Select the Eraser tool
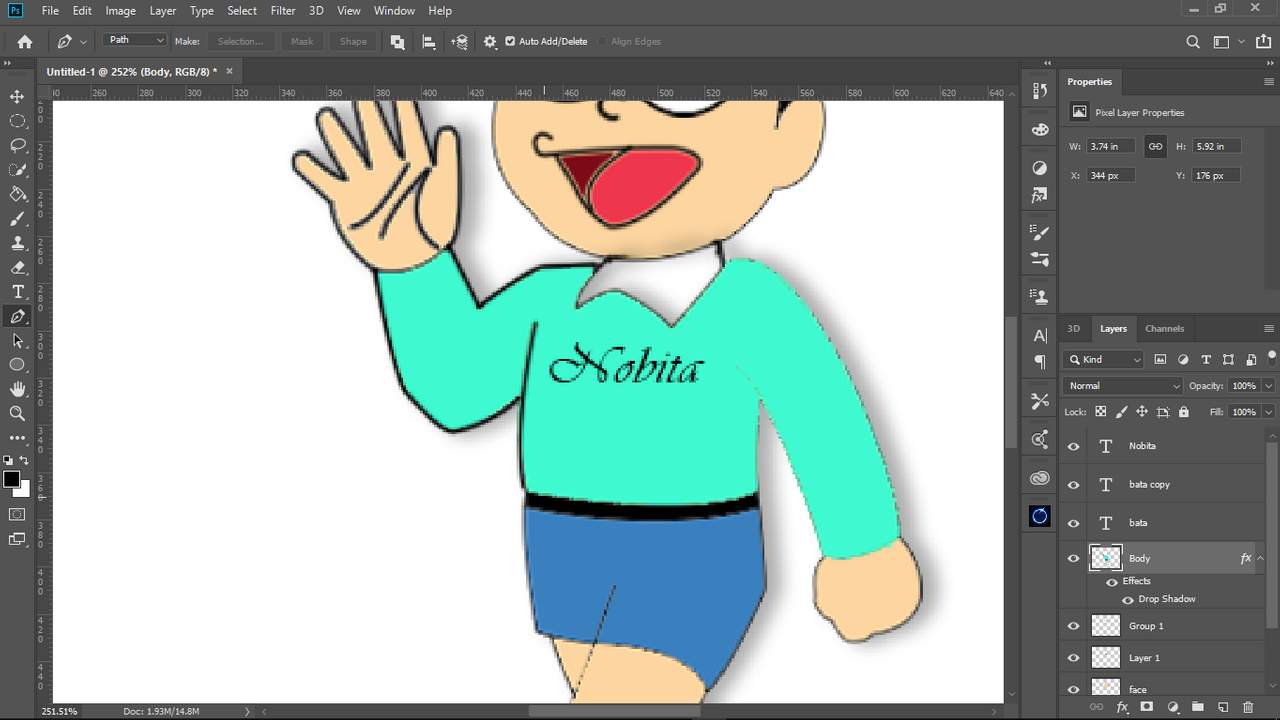The width and height of the screenshot is (1280, 720). 17,267
